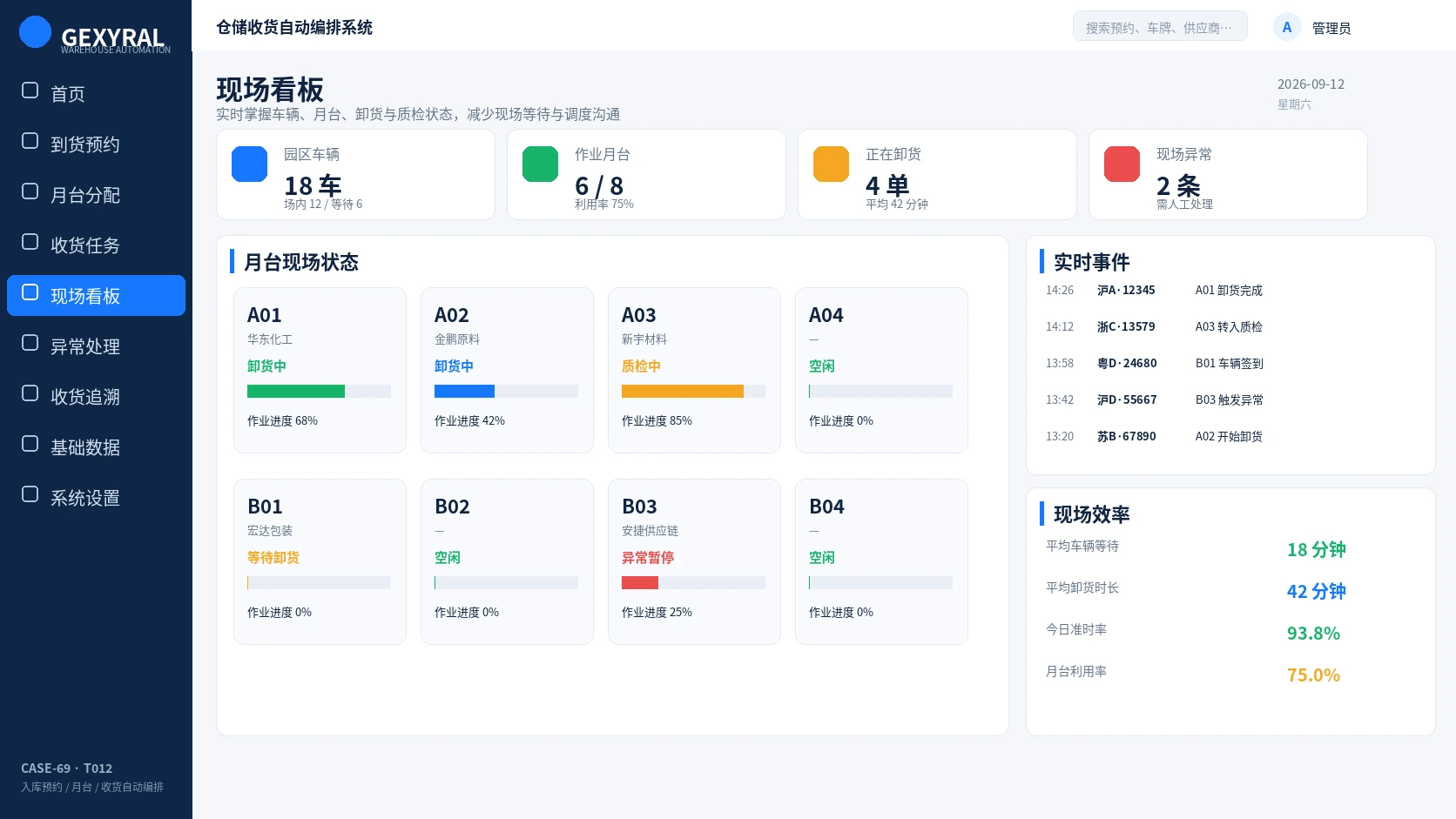Open 月台分配 in the sidebar
The image size is (1456, 819).
pos(96,194)
